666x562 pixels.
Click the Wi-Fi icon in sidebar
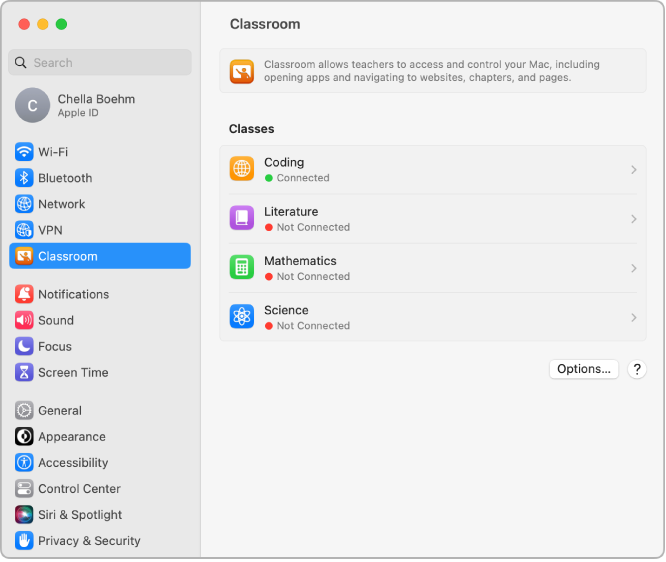24,152
